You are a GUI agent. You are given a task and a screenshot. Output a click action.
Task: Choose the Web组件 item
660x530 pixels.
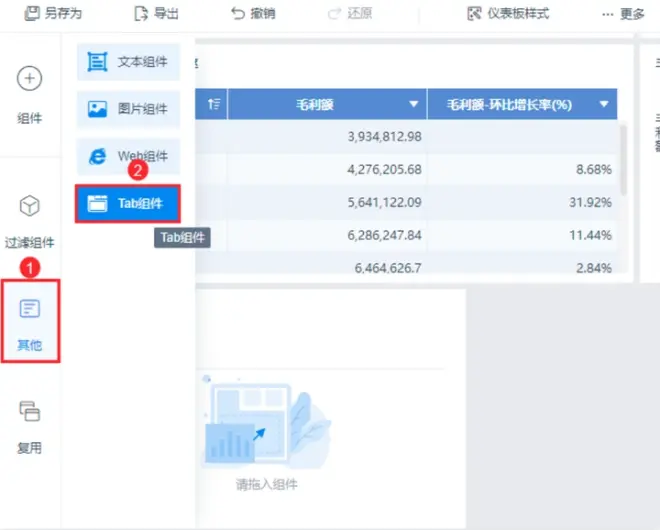(128, 156)
